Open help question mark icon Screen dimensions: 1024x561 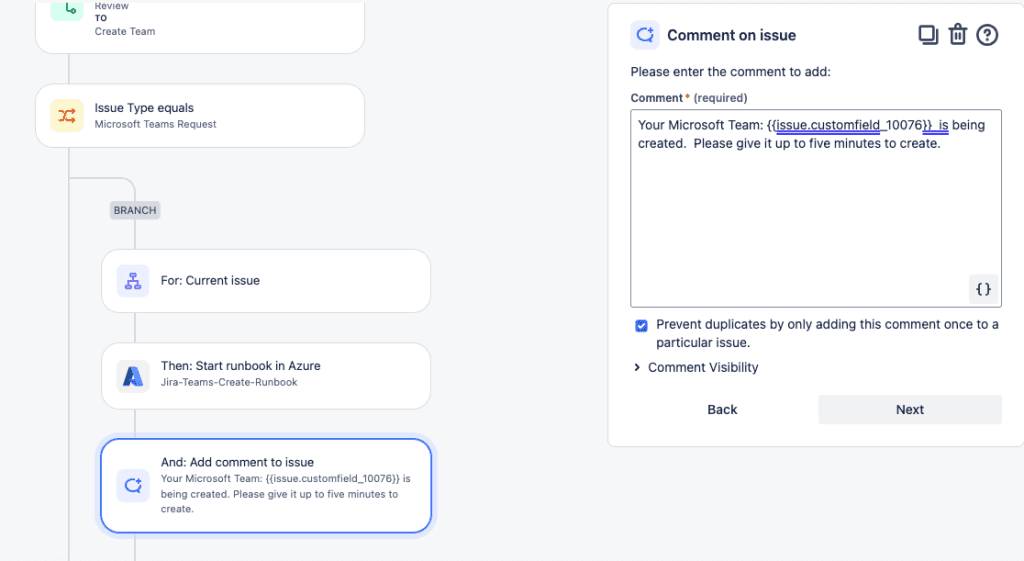[x=987, y=35]
